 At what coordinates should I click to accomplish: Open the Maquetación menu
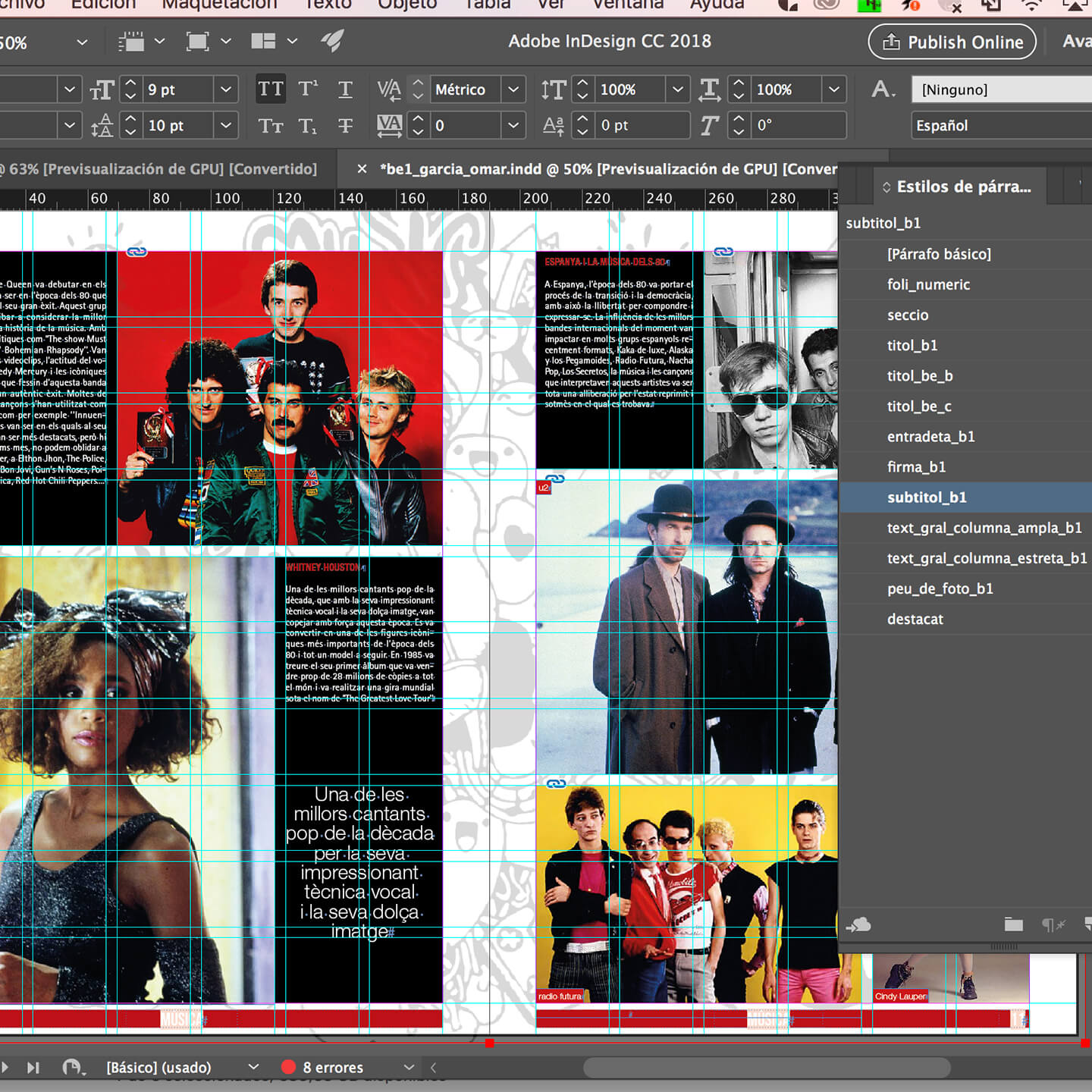(x=220, y=5)
